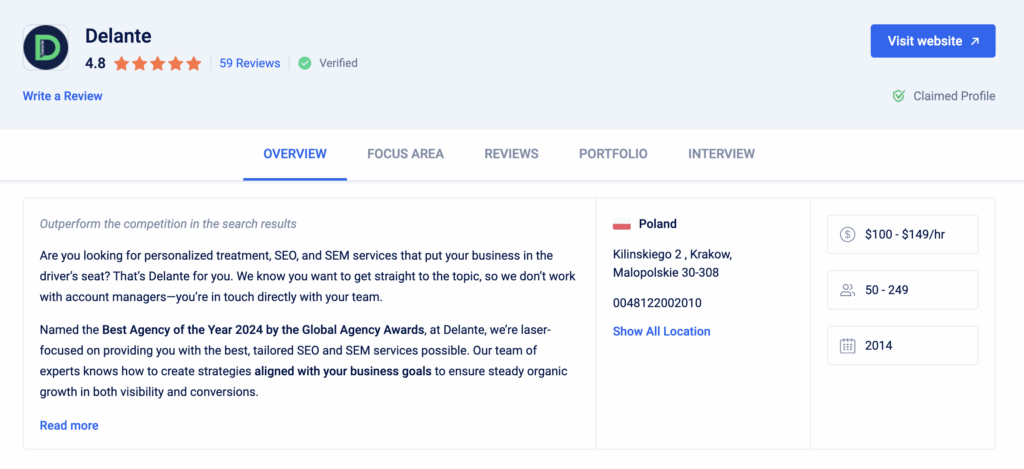This screenshot has width=1024, height=469.
Task: Go to the Reviews tab
Action: (511, 154)
